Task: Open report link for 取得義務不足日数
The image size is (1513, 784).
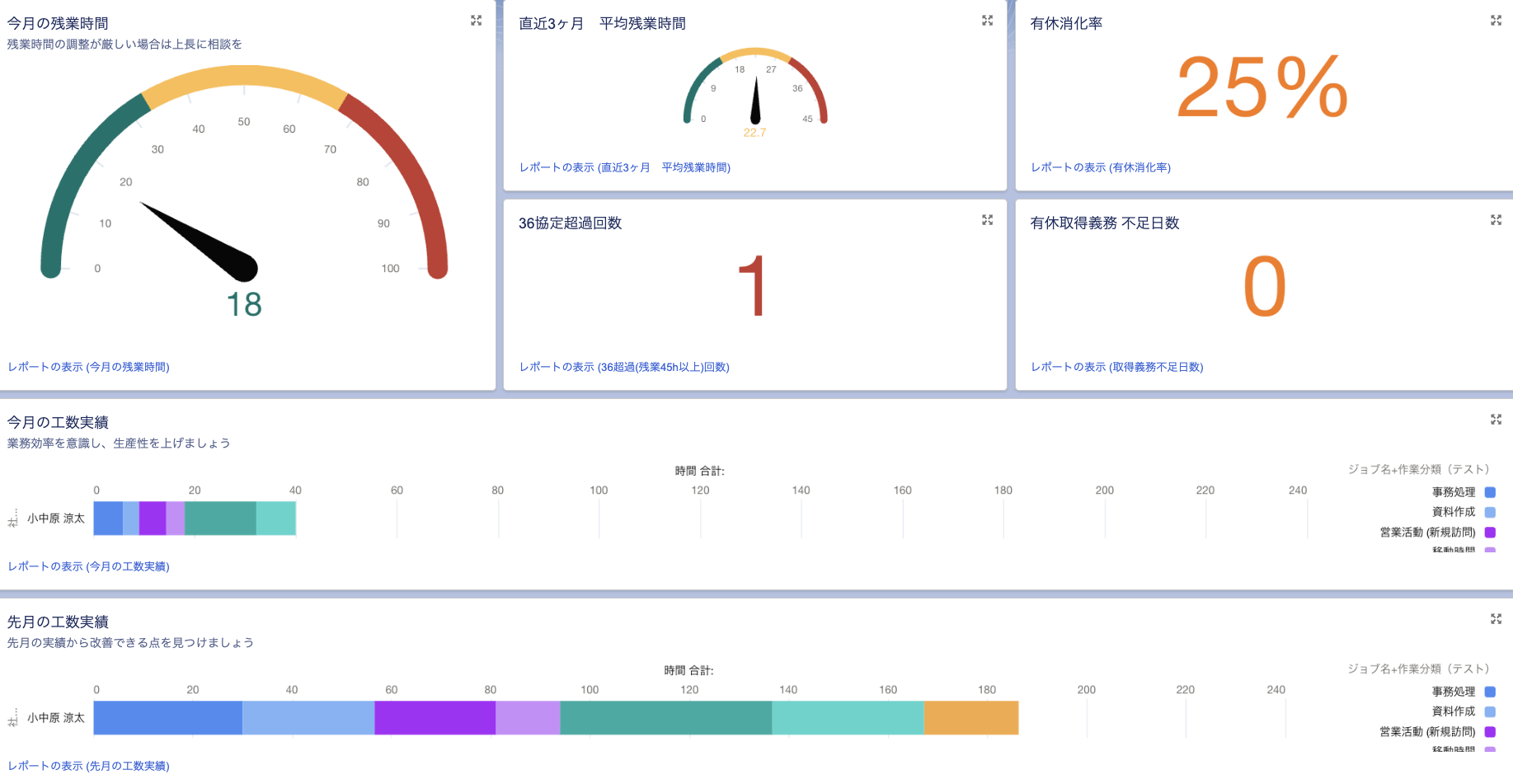Action: [1117, 367]
